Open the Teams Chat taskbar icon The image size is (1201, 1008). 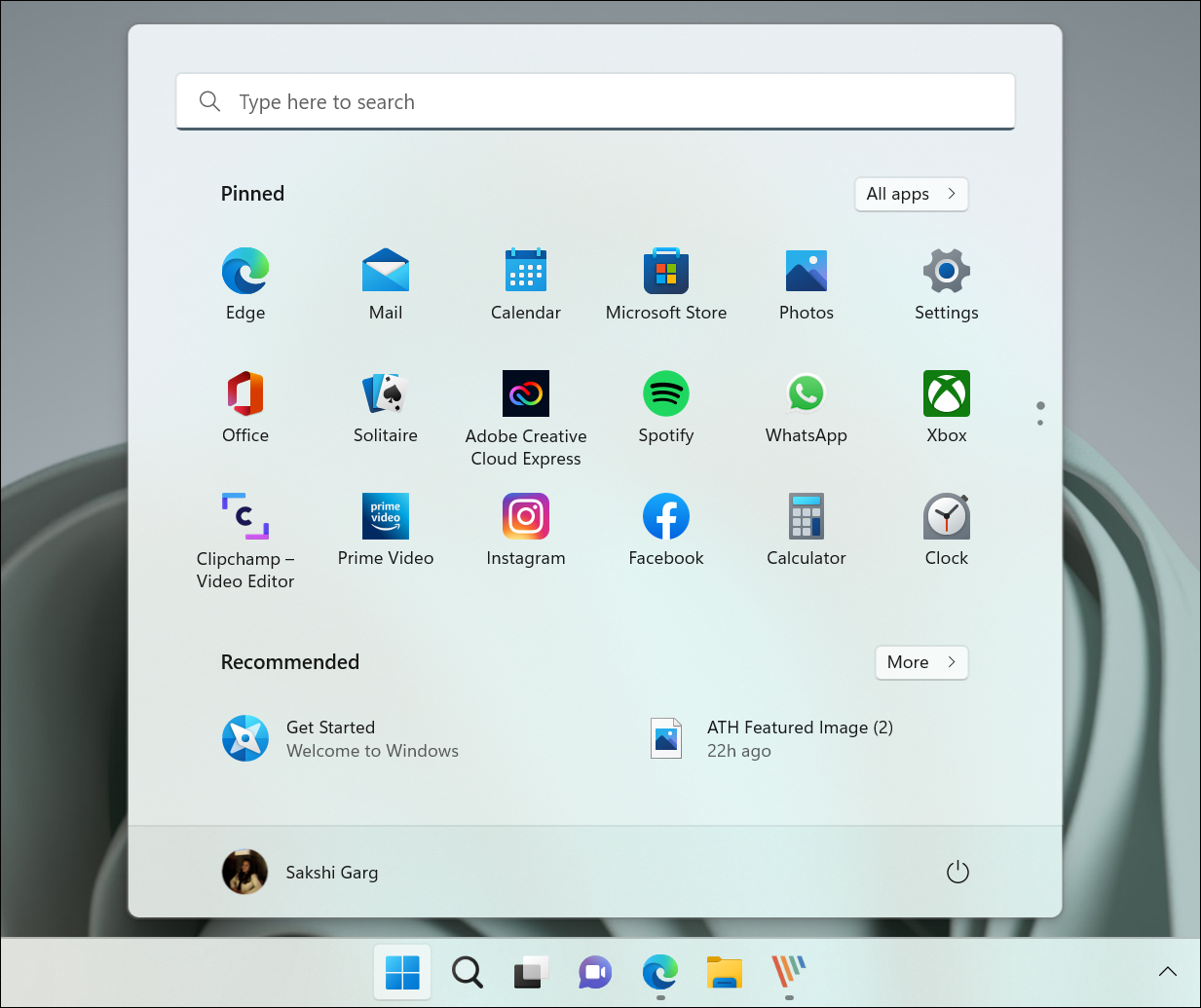click(x=595, y=972)
